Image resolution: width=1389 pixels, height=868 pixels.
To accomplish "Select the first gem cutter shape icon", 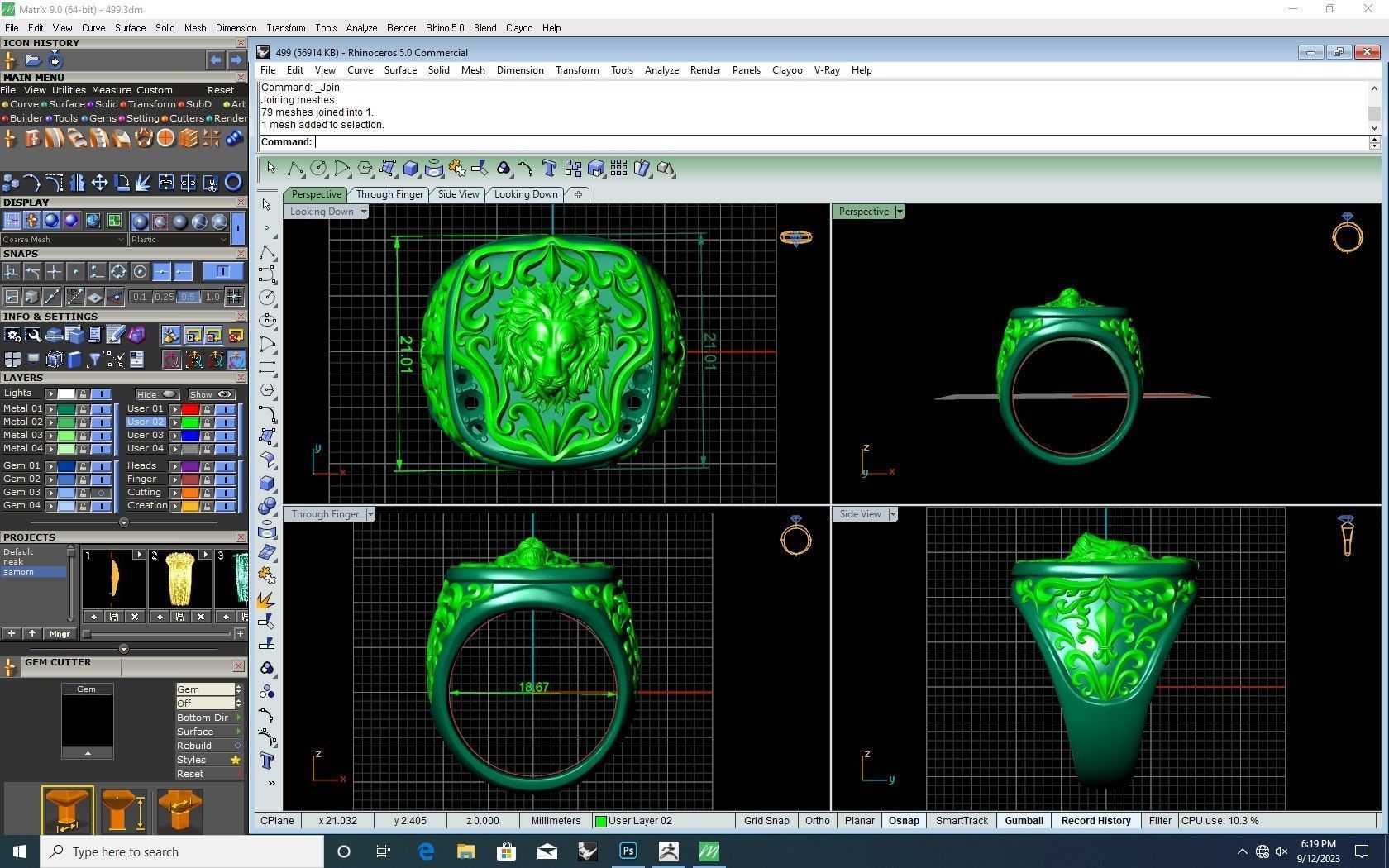I will 68,810.
